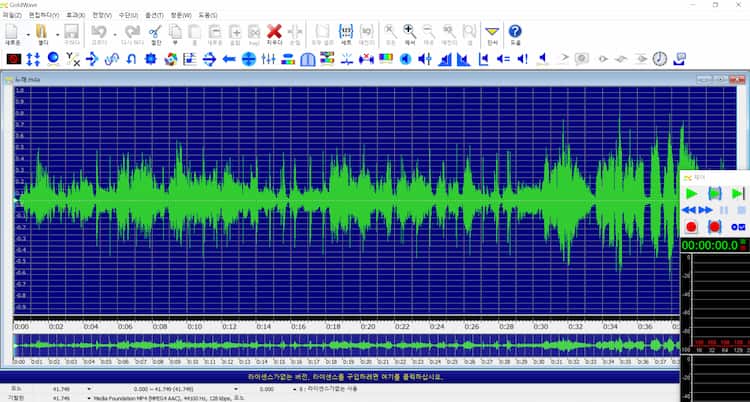Click the blue fast forward button
Viewport: 750px width, 402px height.
706,210
